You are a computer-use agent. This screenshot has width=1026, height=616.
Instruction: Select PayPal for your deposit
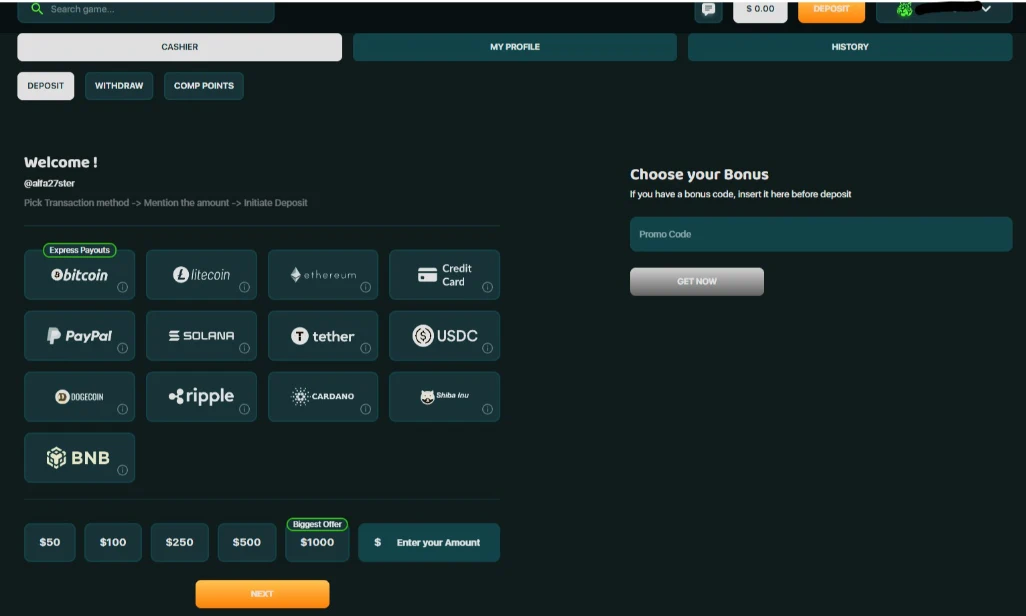click(x=79, y=335)
